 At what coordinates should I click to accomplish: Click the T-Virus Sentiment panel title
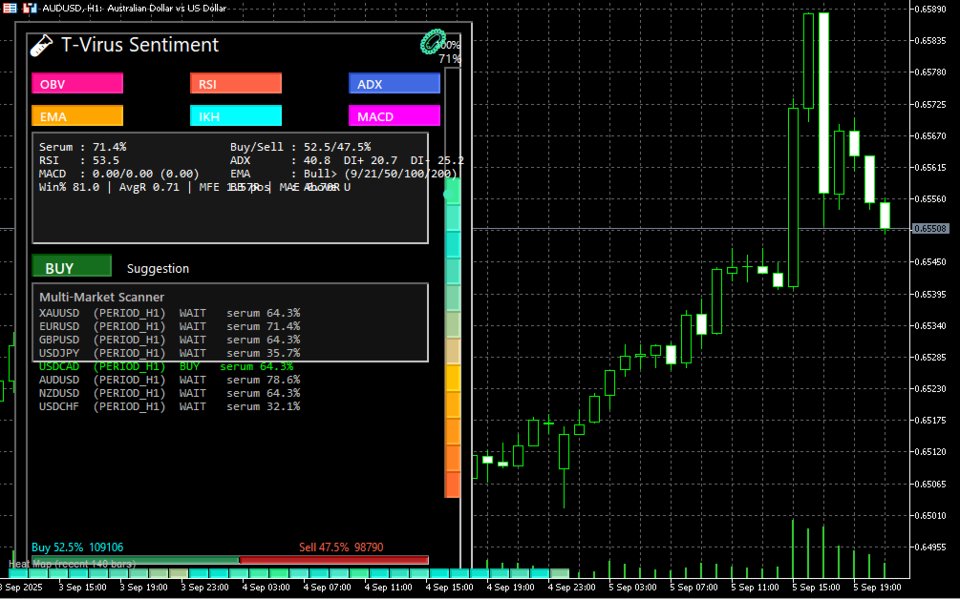(x=140, y=45)
